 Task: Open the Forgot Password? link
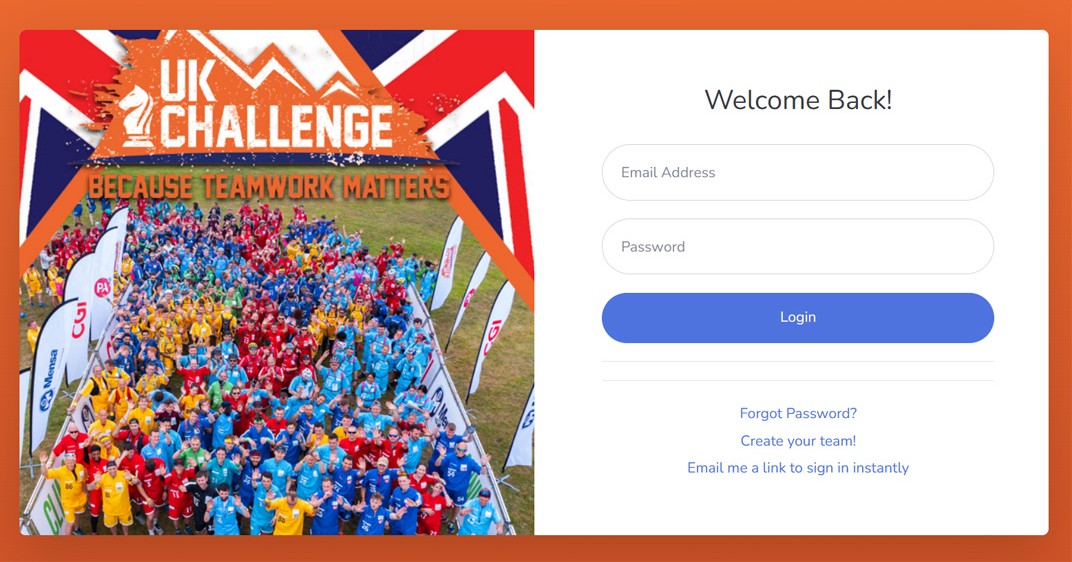coord(798,413)
